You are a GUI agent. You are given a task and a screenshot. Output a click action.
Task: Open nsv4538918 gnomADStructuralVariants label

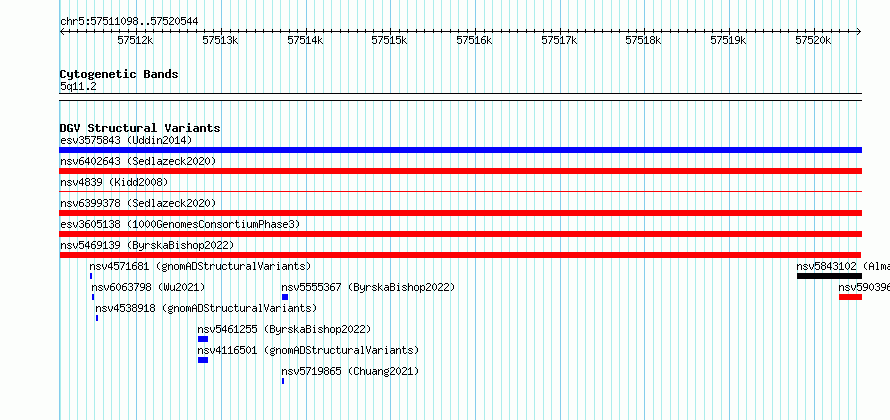pos(206,308)
